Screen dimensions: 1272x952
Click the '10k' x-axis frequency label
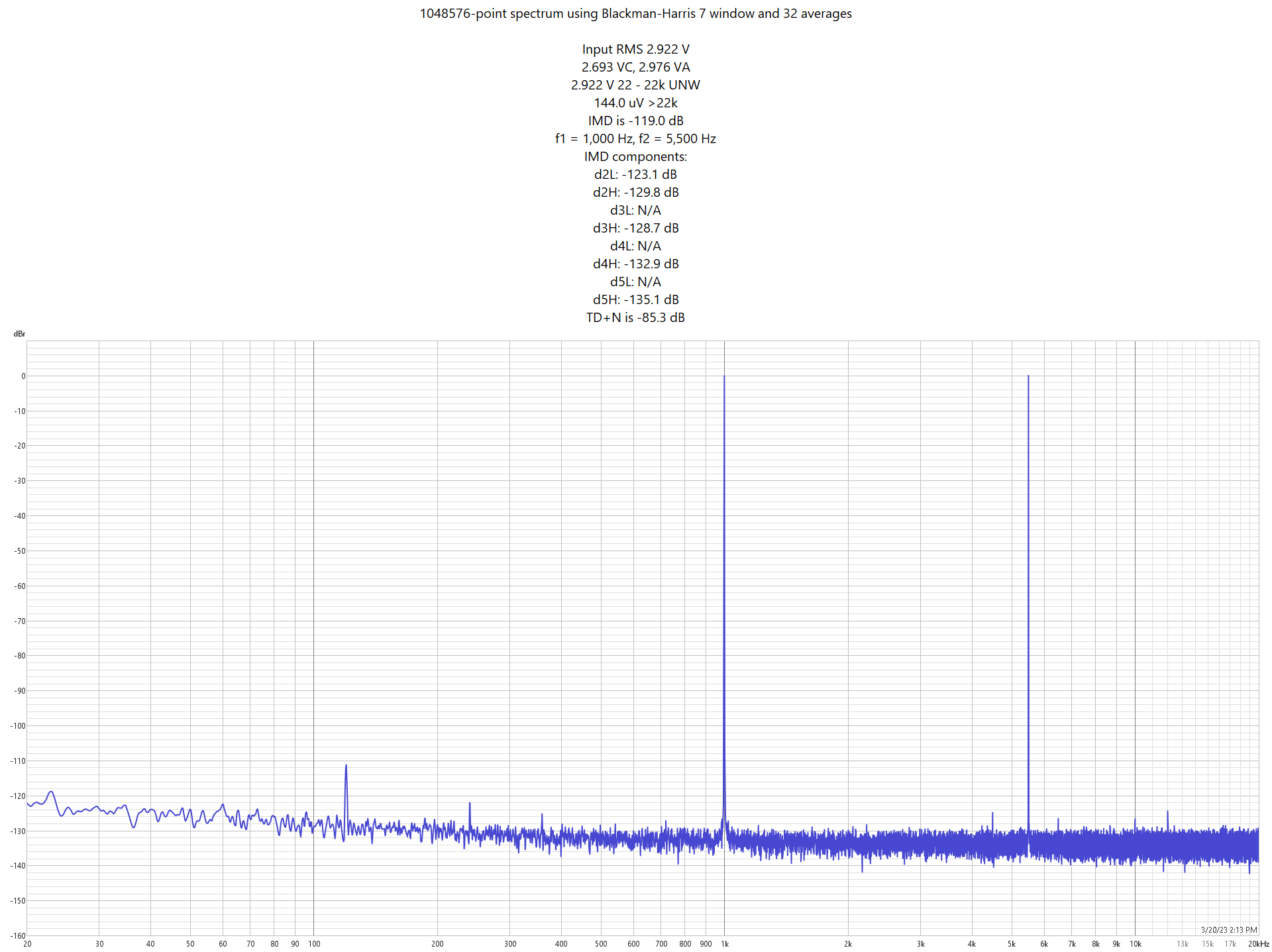(x=1136, y=944)
